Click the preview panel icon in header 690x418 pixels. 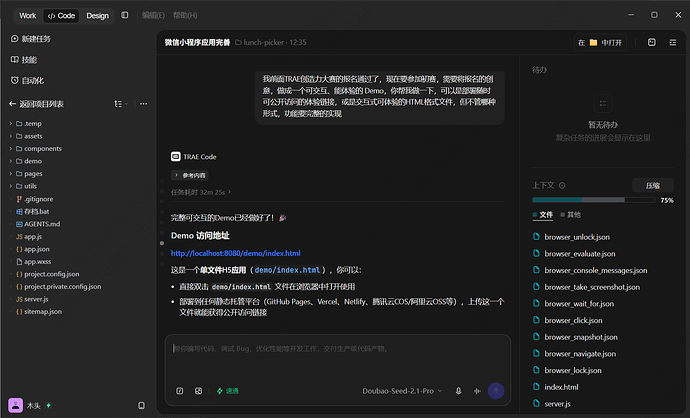652,42
